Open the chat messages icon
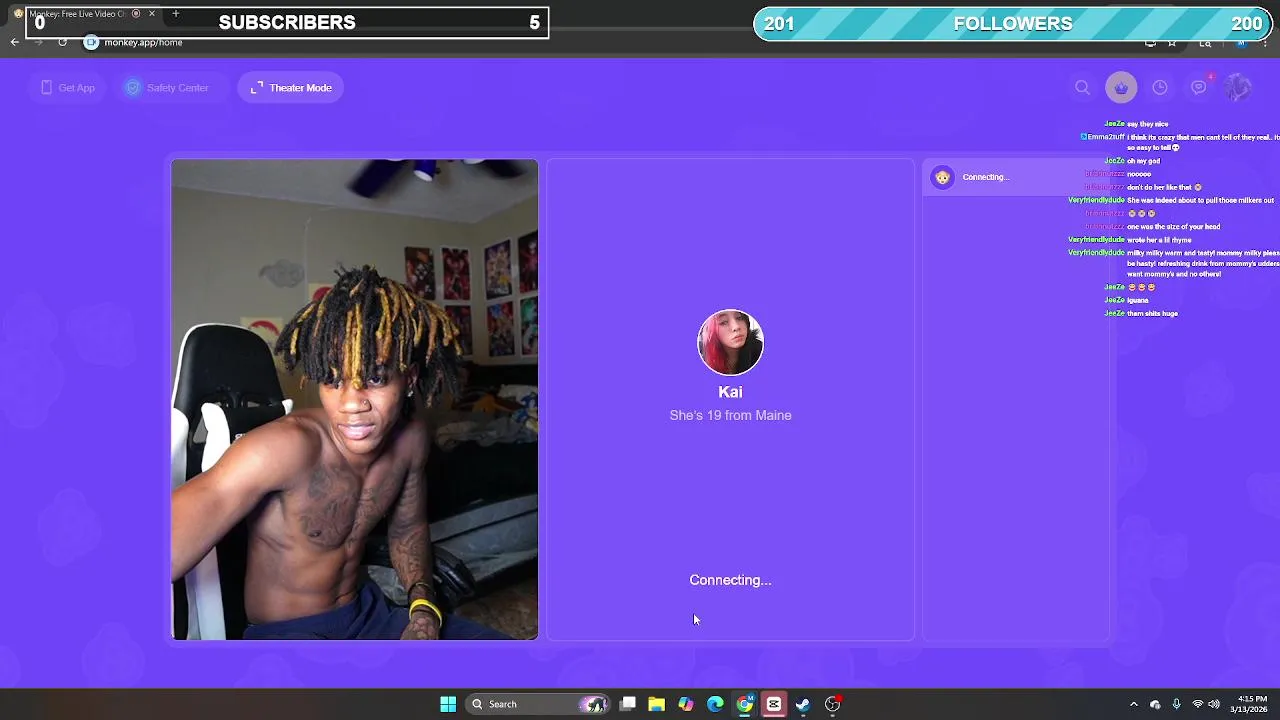Viewport: 1280px width, 720px height. [1198, 88]
